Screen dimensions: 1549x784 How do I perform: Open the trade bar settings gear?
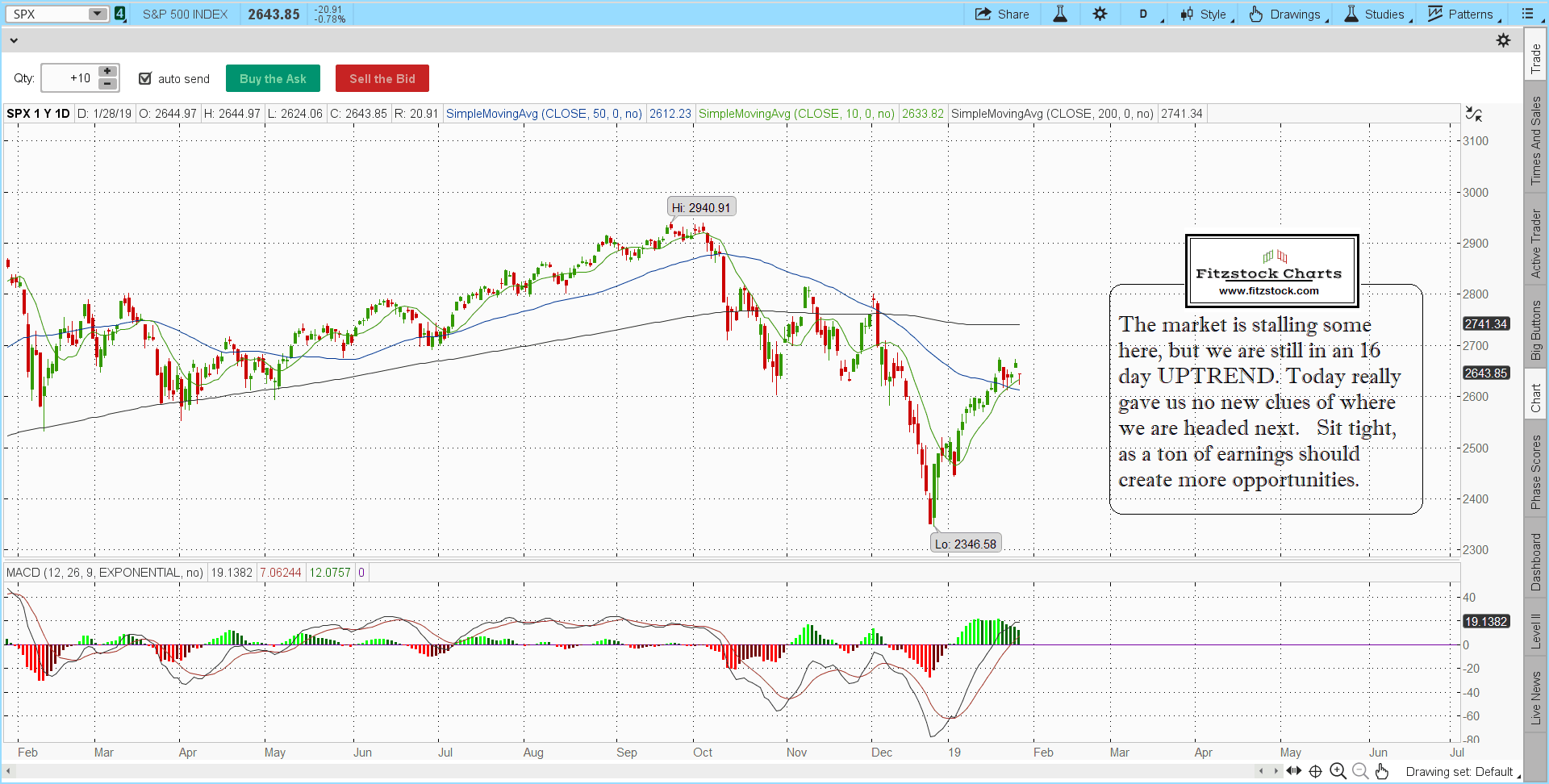pyautogui.click(x=1503, y=40)
